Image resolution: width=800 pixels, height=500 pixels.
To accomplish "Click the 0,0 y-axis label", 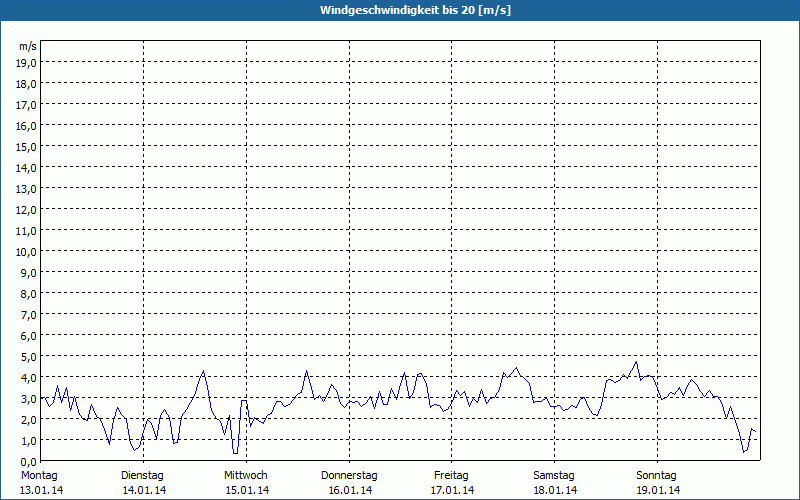I will click(27, 461).
